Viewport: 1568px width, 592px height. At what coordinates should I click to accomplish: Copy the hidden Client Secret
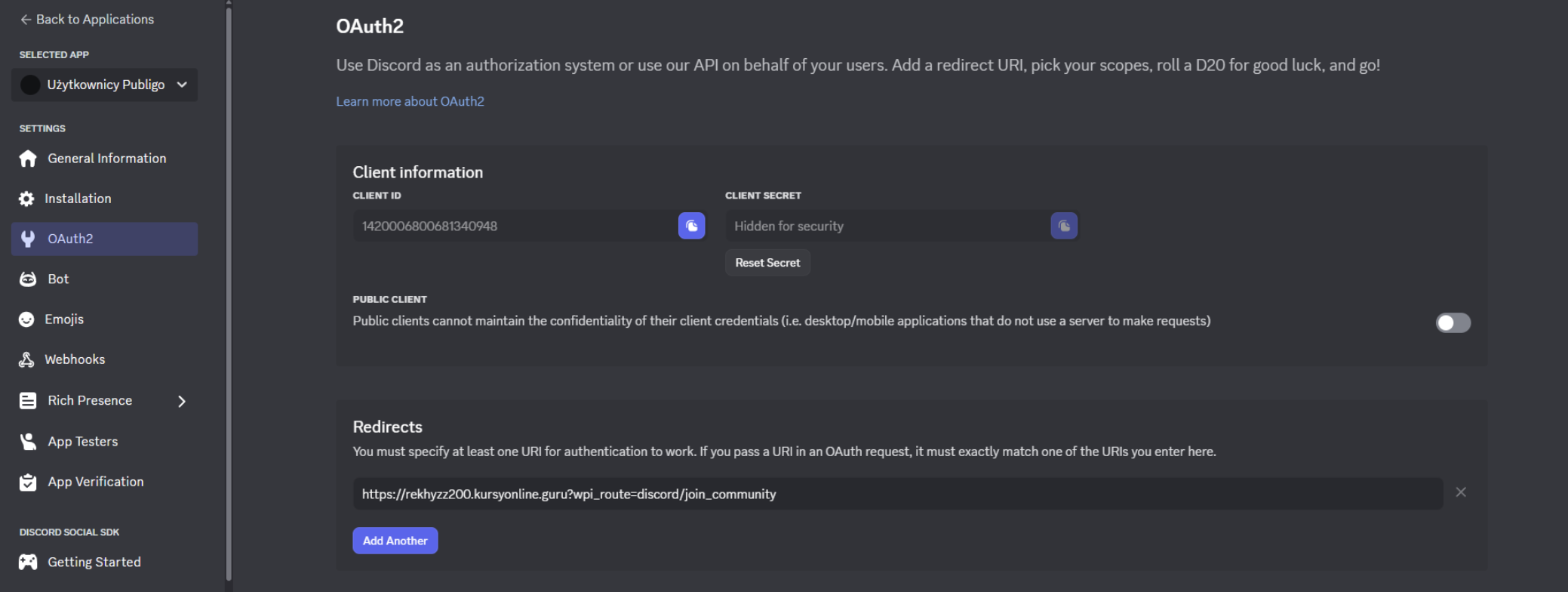pos(1064,226)
